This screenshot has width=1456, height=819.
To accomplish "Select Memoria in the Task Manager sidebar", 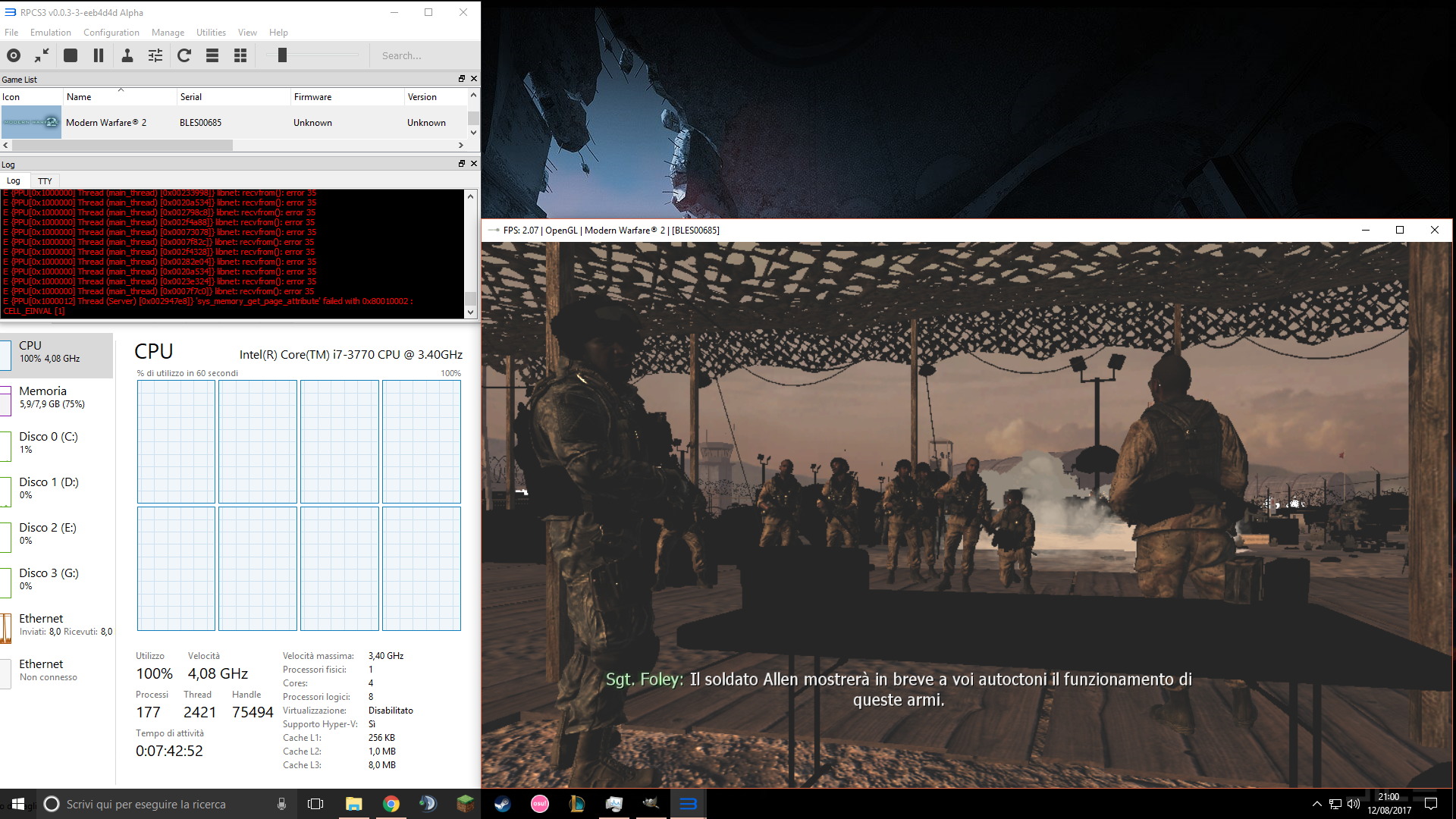I will 42,397.
